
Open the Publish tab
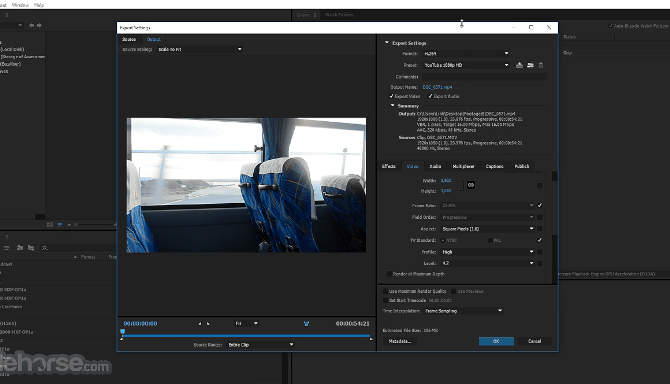point(521,166)
